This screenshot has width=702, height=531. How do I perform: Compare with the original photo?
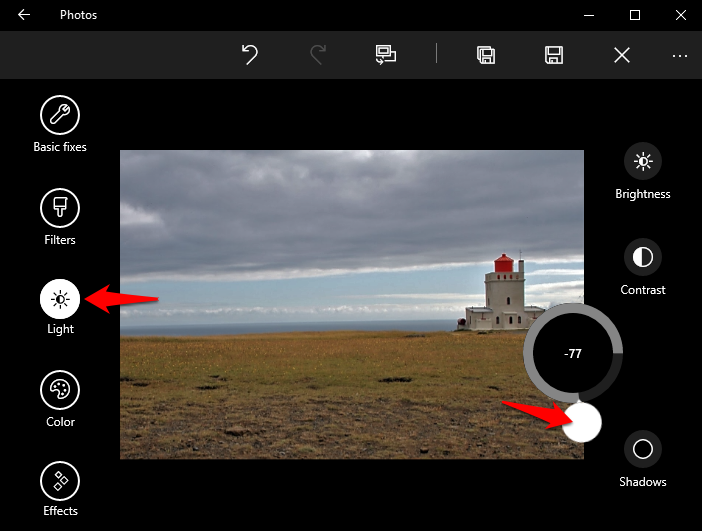(385, 55)
